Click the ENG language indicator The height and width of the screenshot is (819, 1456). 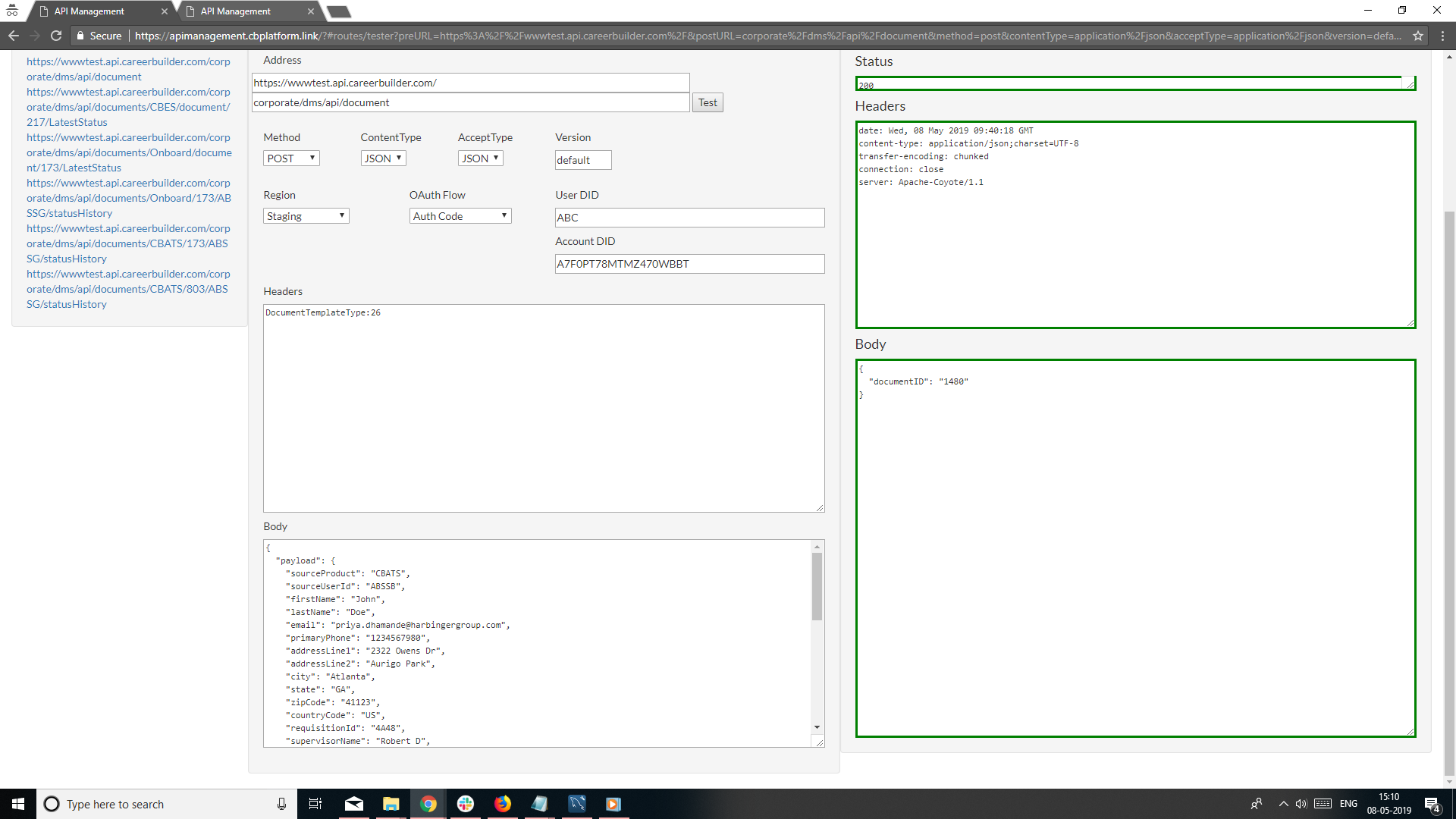pyautogui.click(x=1348, y=804)
